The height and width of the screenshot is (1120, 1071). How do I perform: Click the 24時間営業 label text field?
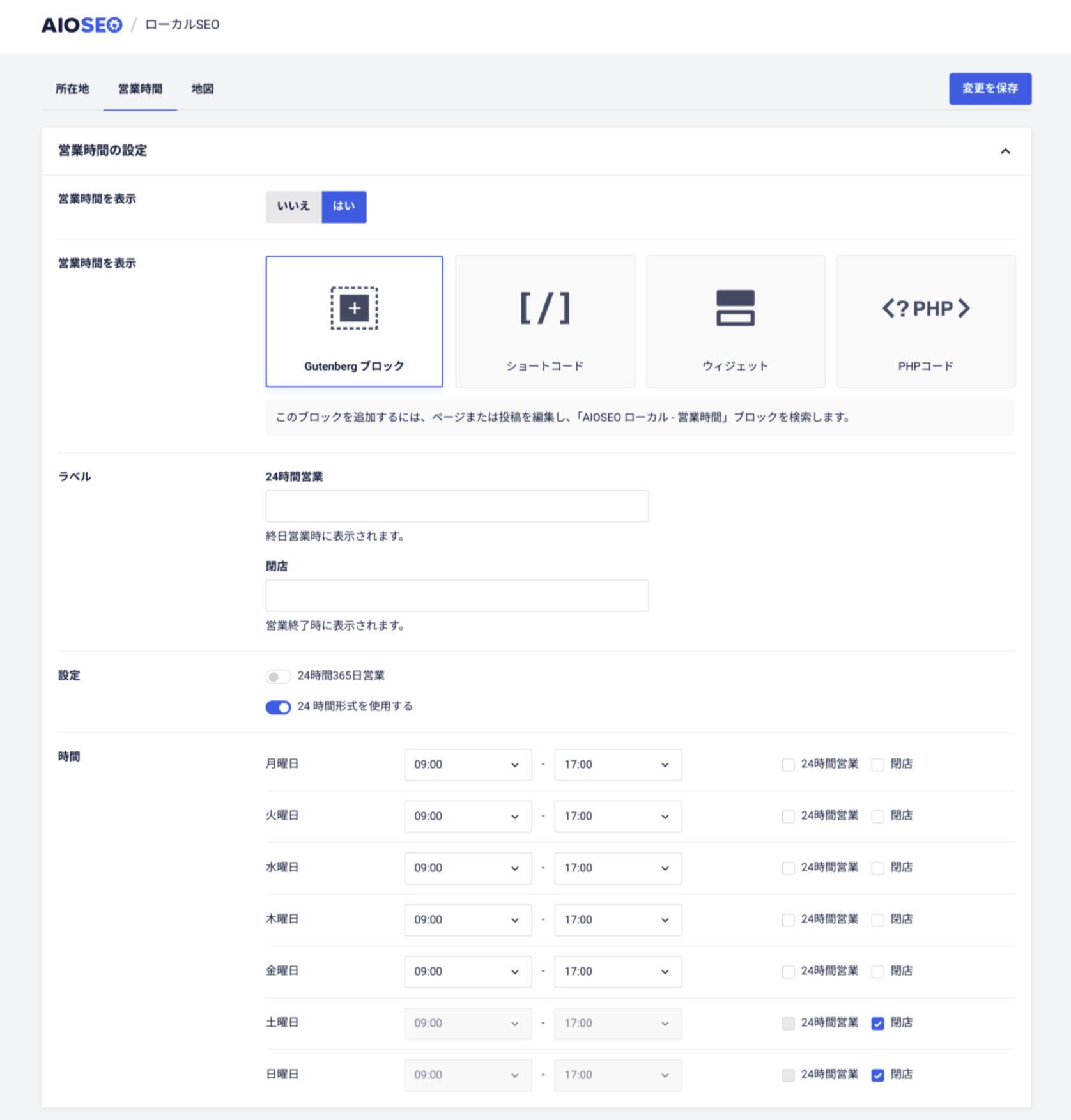click(x=457, y=506)
